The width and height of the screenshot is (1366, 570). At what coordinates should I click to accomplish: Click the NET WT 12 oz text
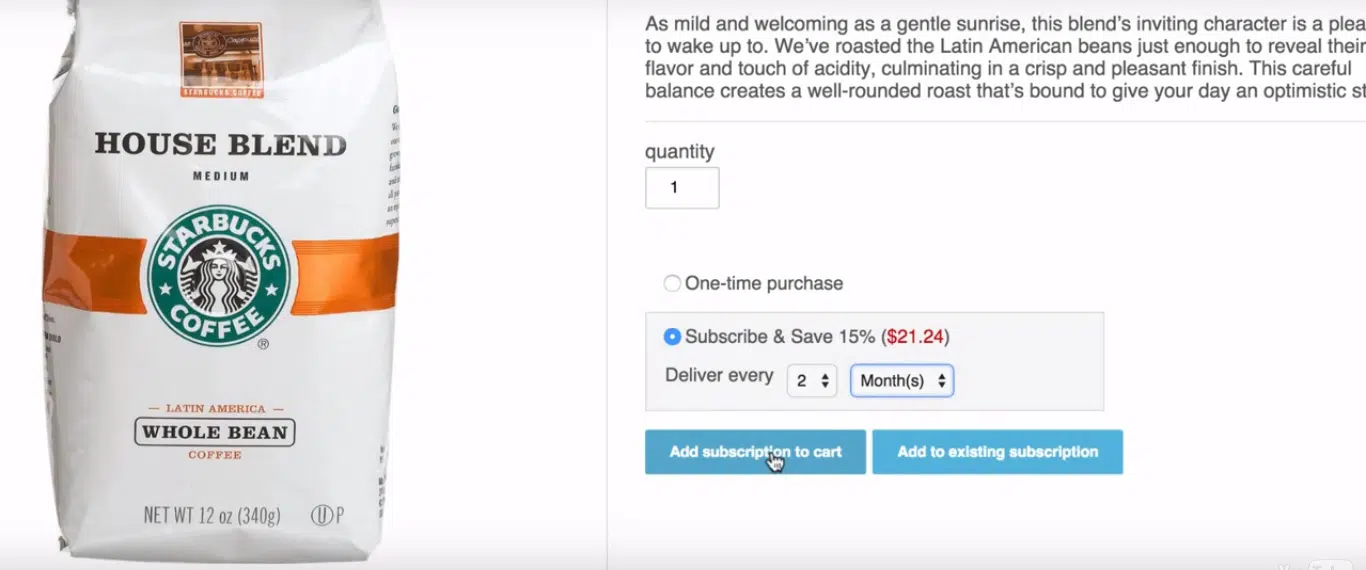point(212,516)
